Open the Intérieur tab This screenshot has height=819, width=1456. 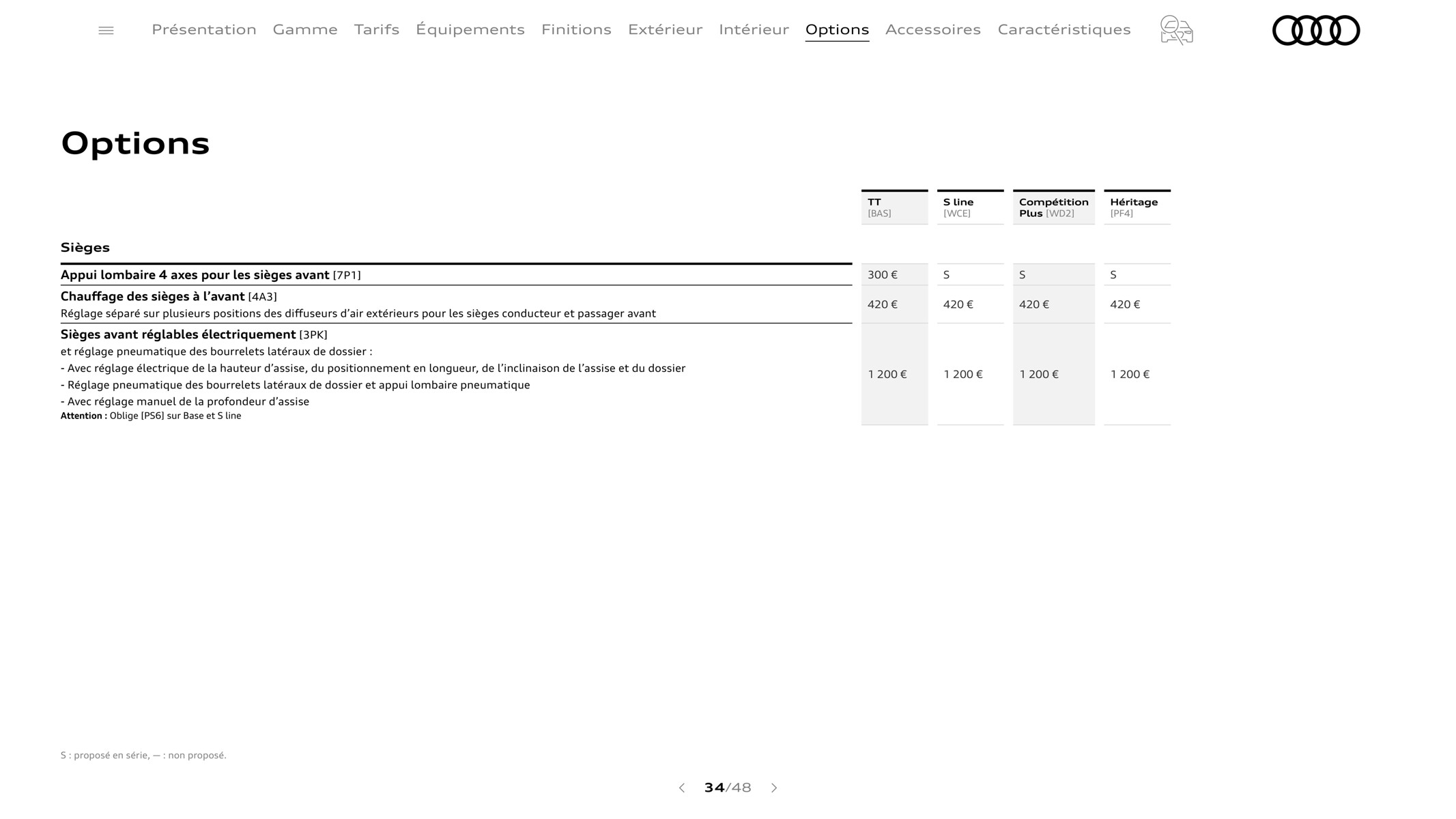coord(754,29)
